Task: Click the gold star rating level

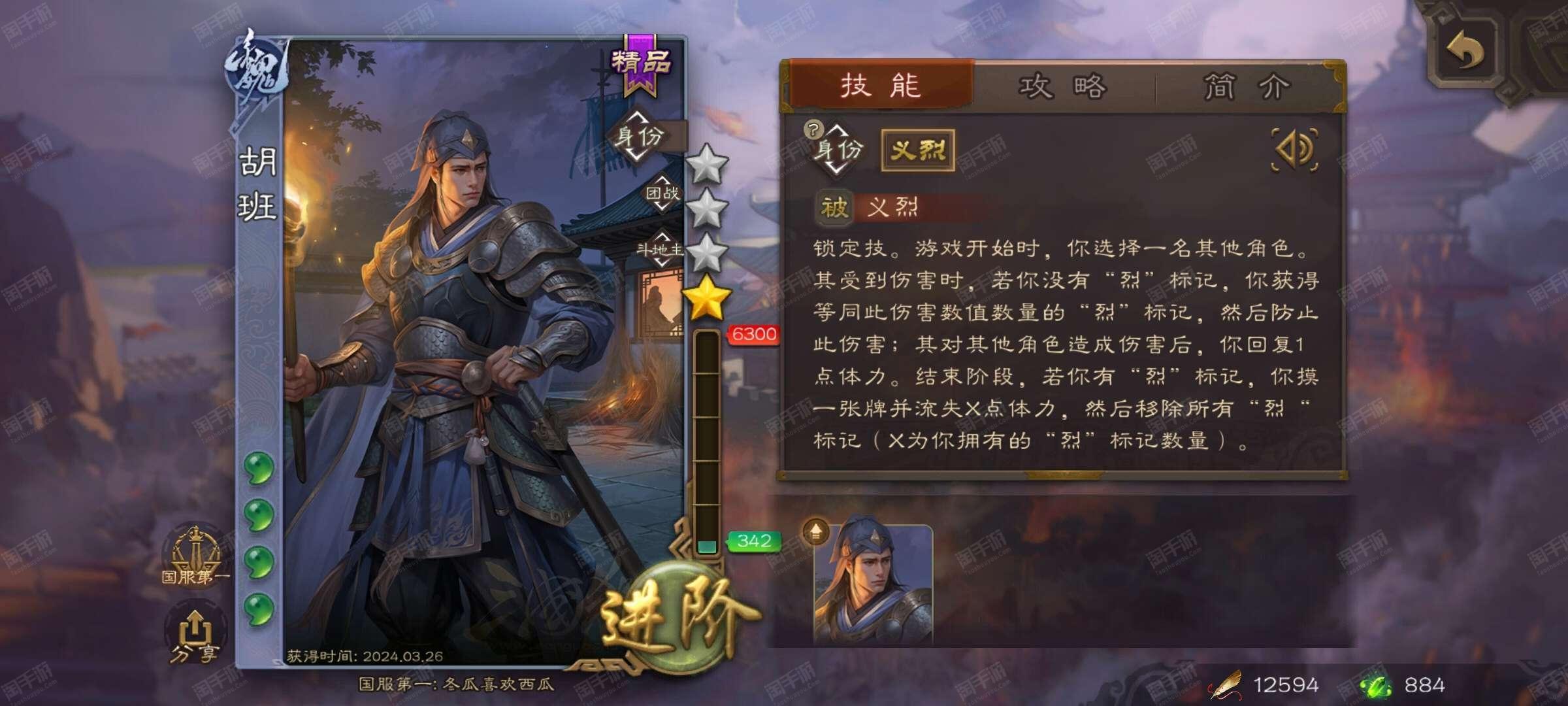Action: point(707,297)
